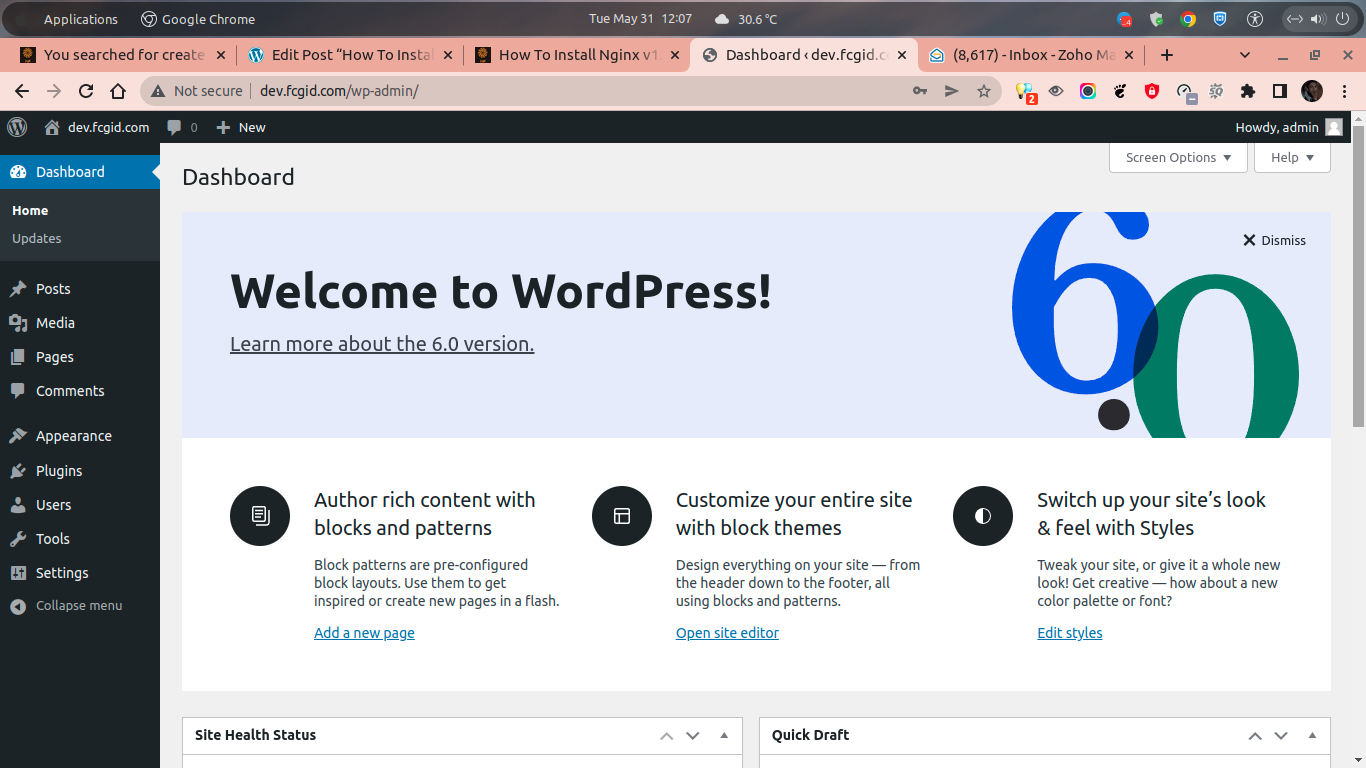Visit site via dev.fcgid.com admin bar link
This screenshot has height=768, width=1366.
click(98, 127)
